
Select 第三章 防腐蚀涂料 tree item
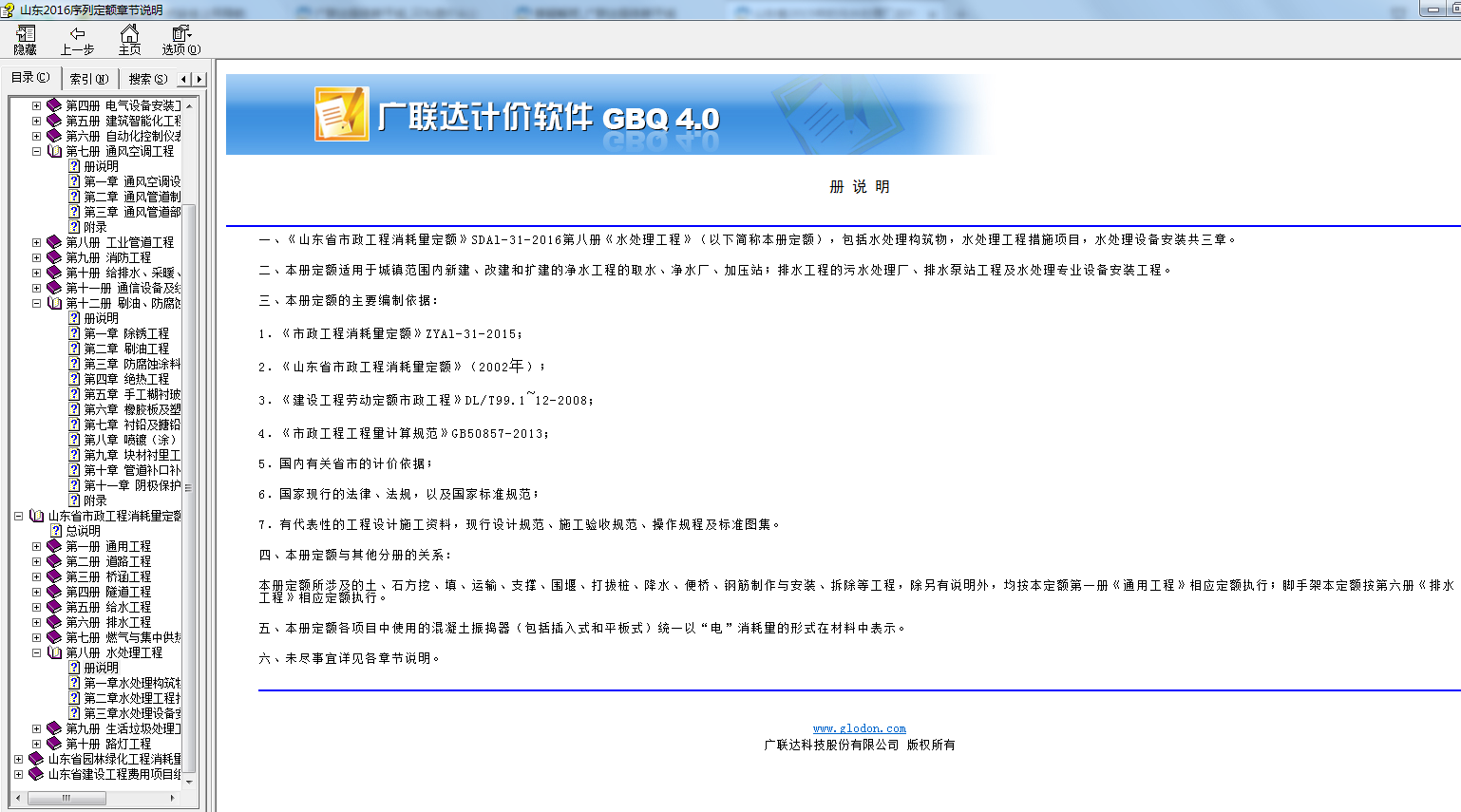click(x=132, y=364)
